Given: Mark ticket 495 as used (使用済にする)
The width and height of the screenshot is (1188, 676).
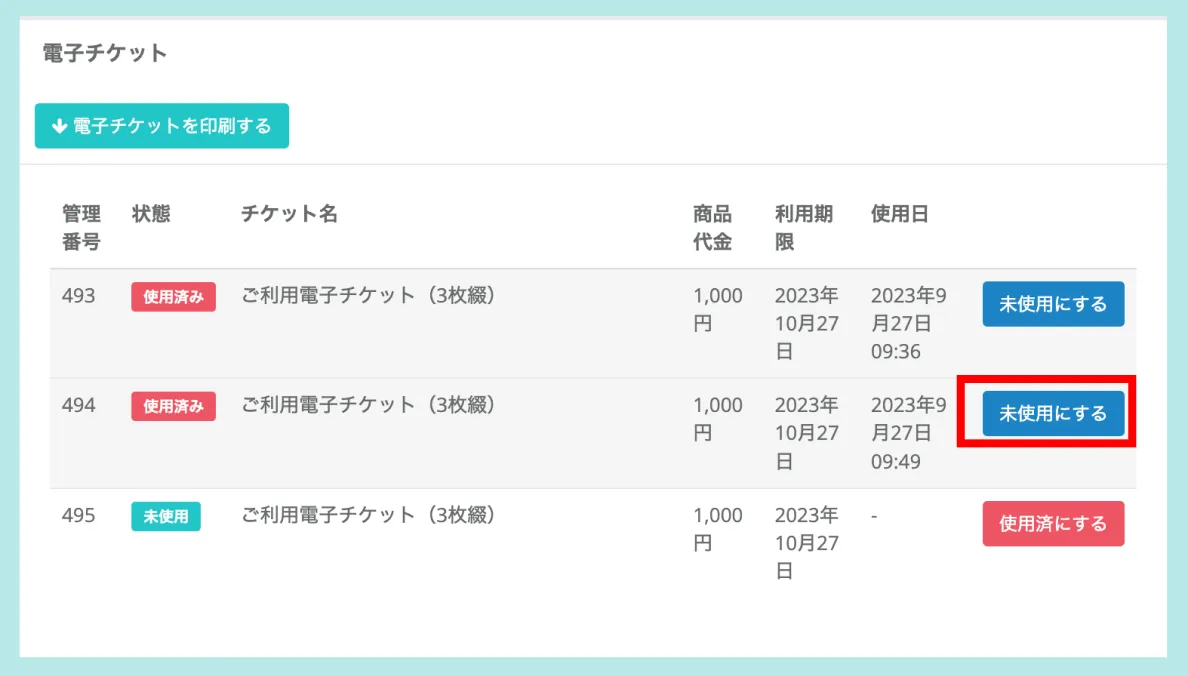Looking at the screenshot, I should [x=1053, y=523].
